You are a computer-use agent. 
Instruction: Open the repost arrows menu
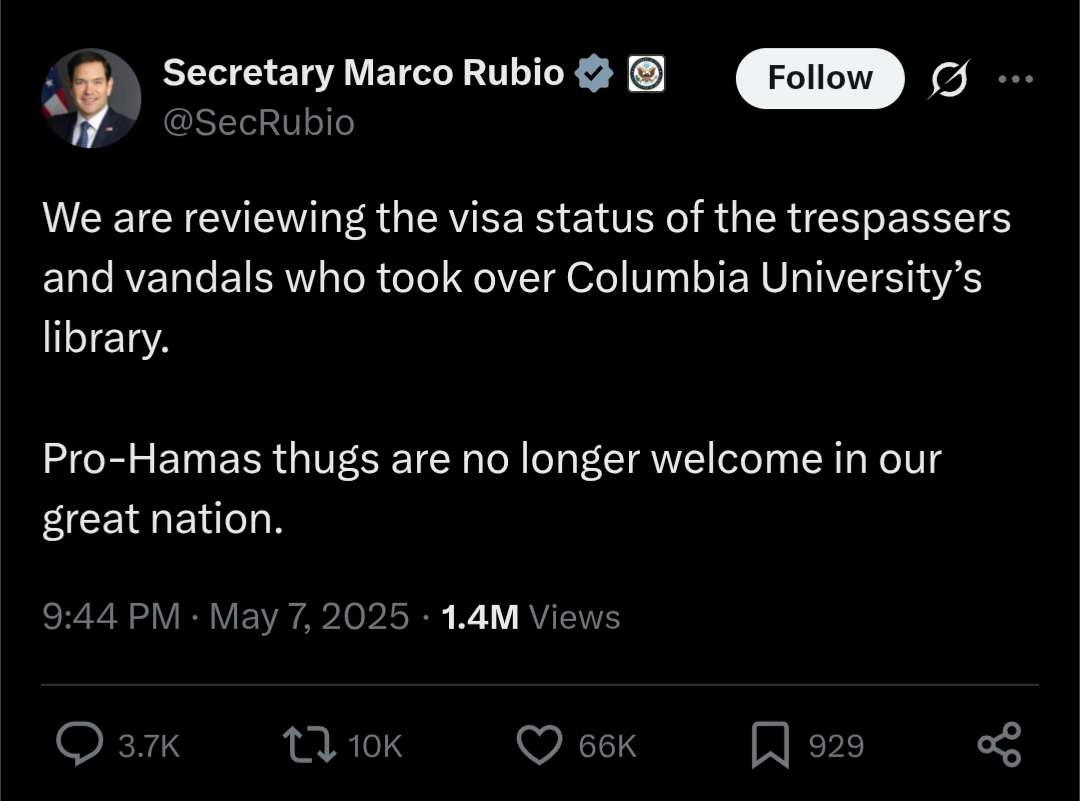309,745
